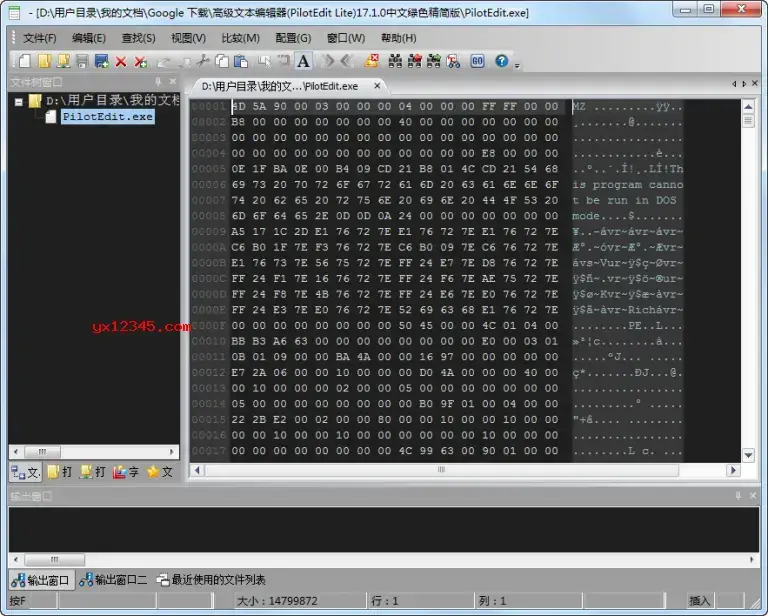
Task: Click the Copy pages icon
Action: tap(222, 61)
